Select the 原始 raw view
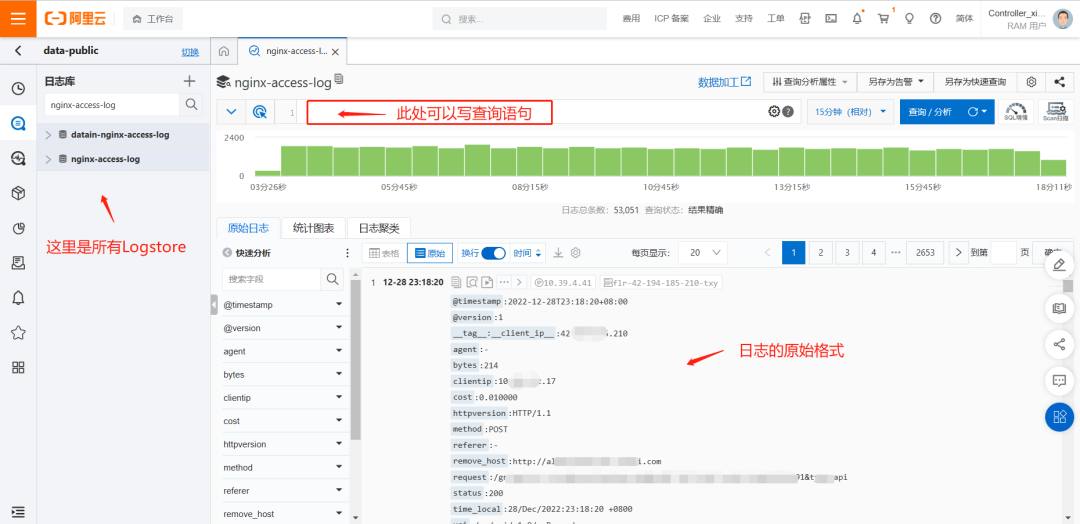This screenshot has height=524, width=1080. [x=430, y=253]
